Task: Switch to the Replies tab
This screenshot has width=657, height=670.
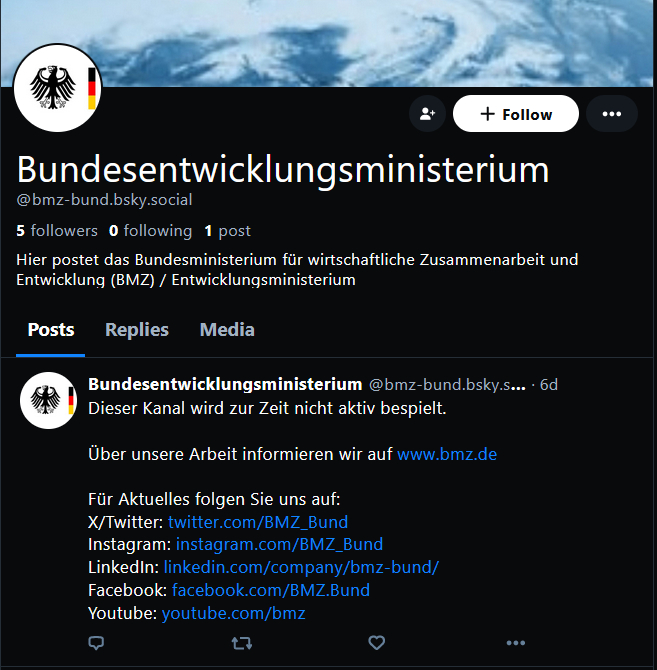Action: tap(137, 330)
